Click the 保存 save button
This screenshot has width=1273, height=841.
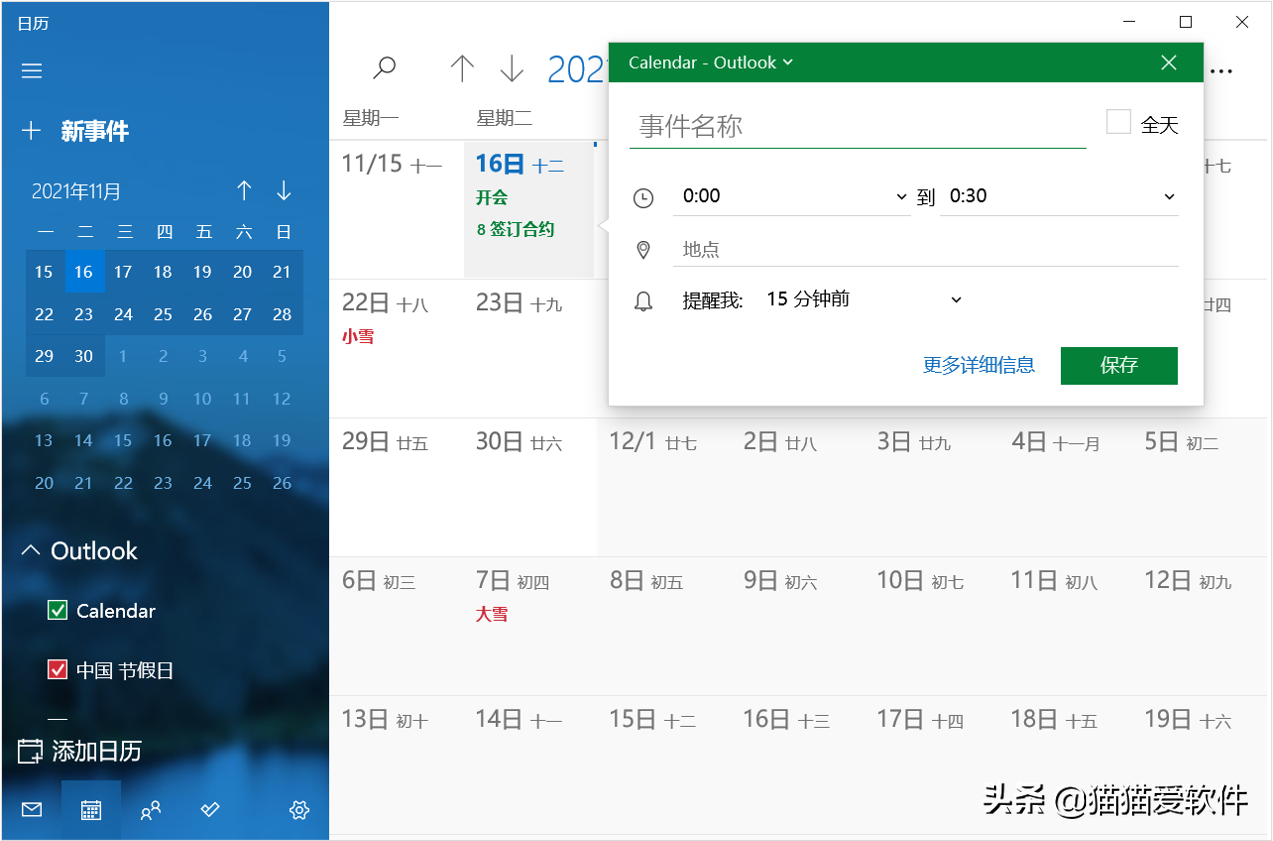pos(1118,365)
